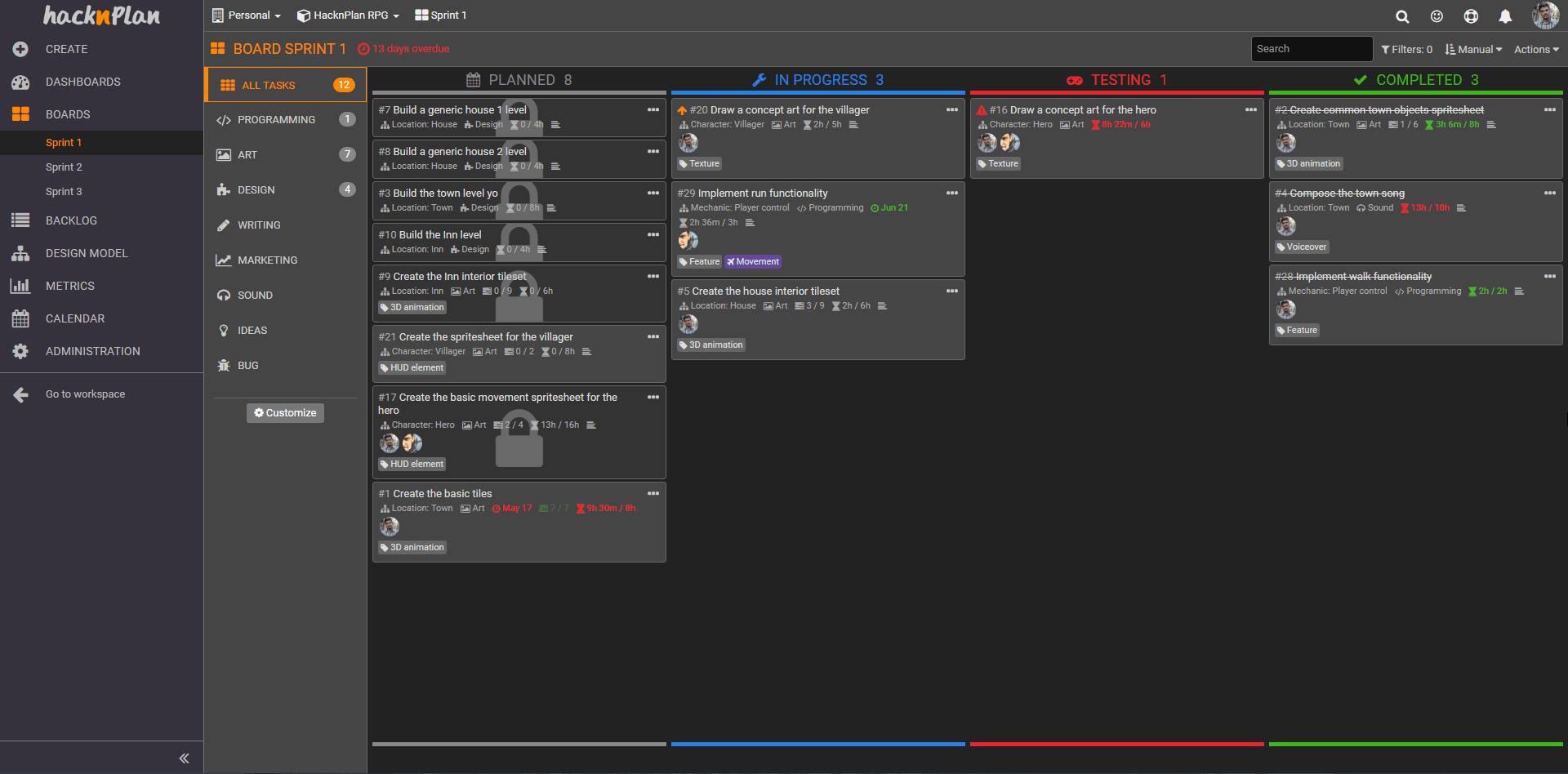This screenshot has height=774, width=1568.
Task: Open options menu for task #1 Create the basic tiles
Action: tap(653, 493)
